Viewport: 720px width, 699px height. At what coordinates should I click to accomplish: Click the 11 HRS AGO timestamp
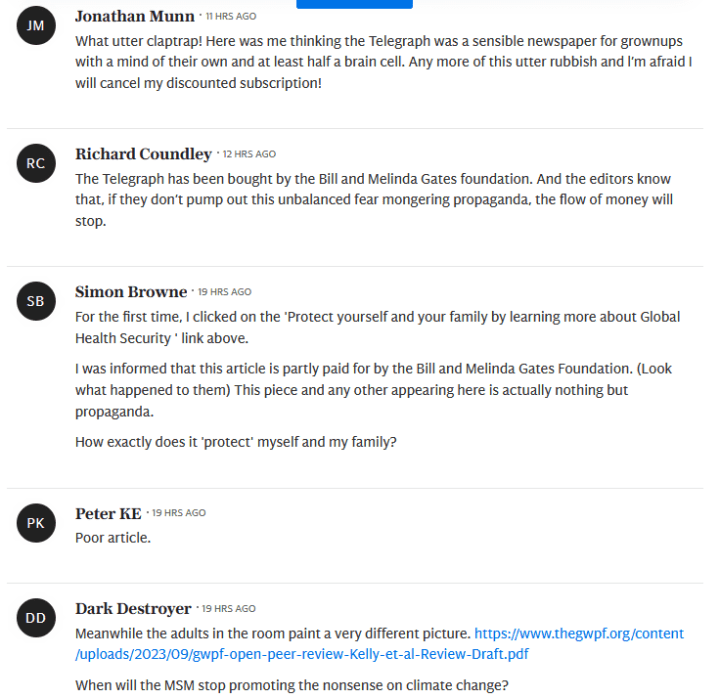231,17
